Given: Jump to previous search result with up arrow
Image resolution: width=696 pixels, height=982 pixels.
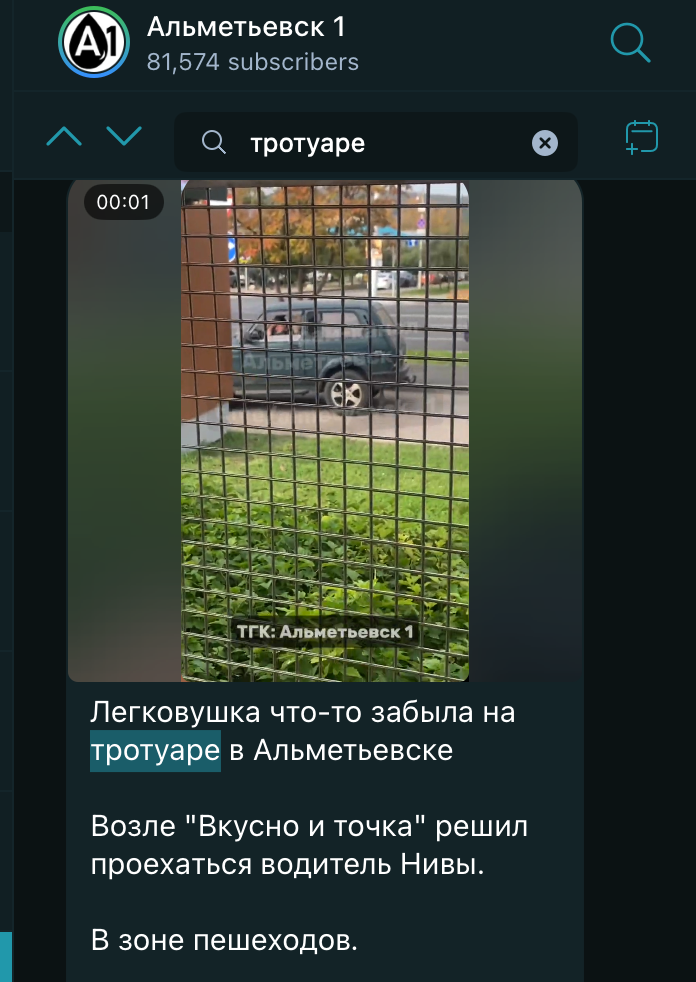Looking at the screenshot, I should pos(64,136).
